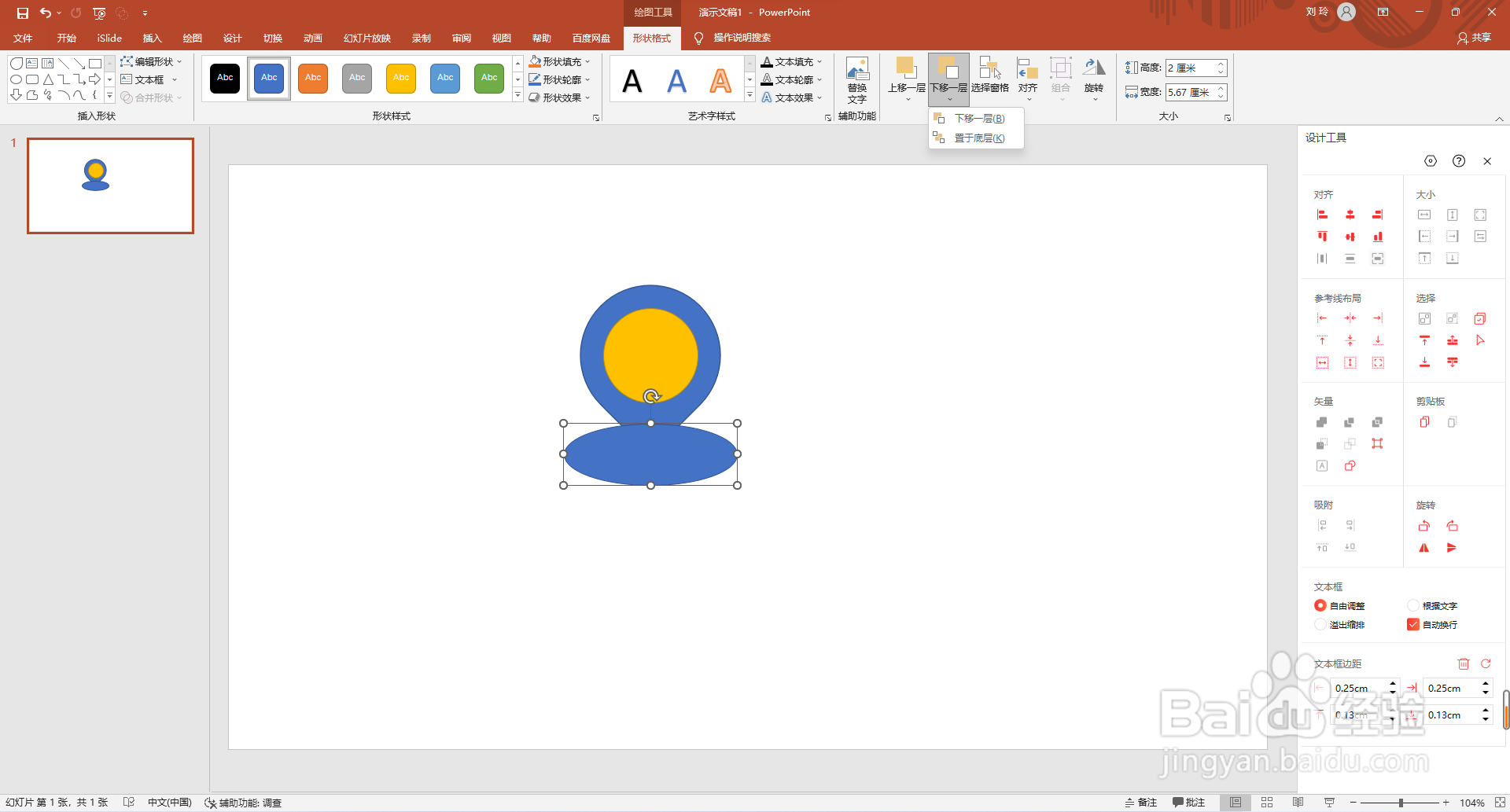Image resolution: width=1510 pixels, height=812 pixels.
Task: Toggle 备注 notes pane in status bar
Action: point(1141,802)
